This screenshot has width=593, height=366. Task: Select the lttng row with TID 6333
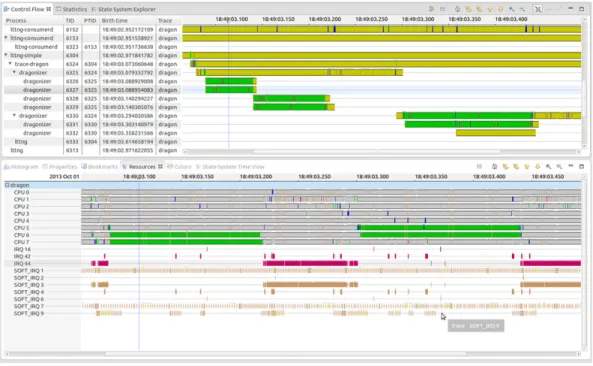click(x=92, y=141)
